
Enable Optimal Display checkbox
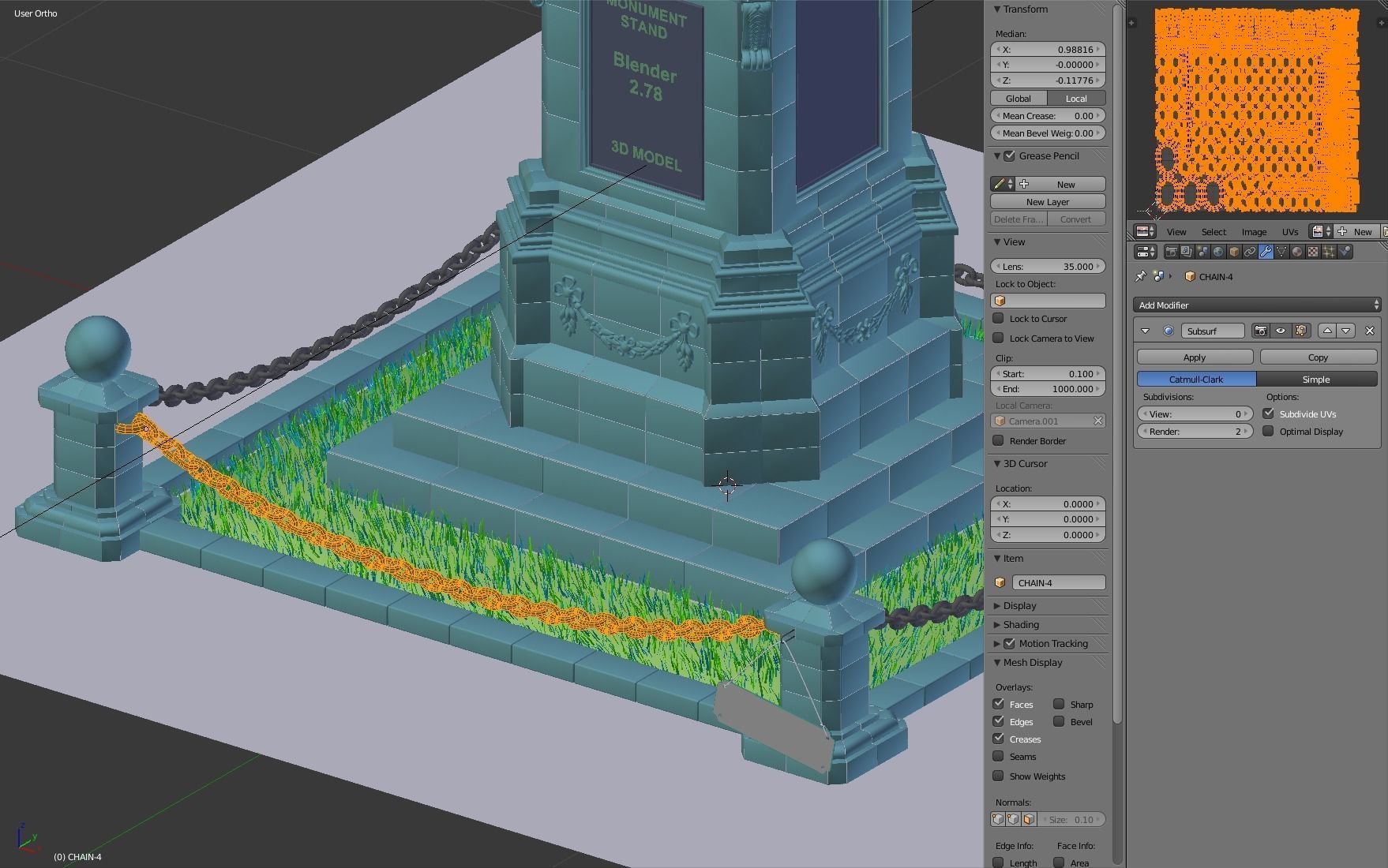[1268, 431]
